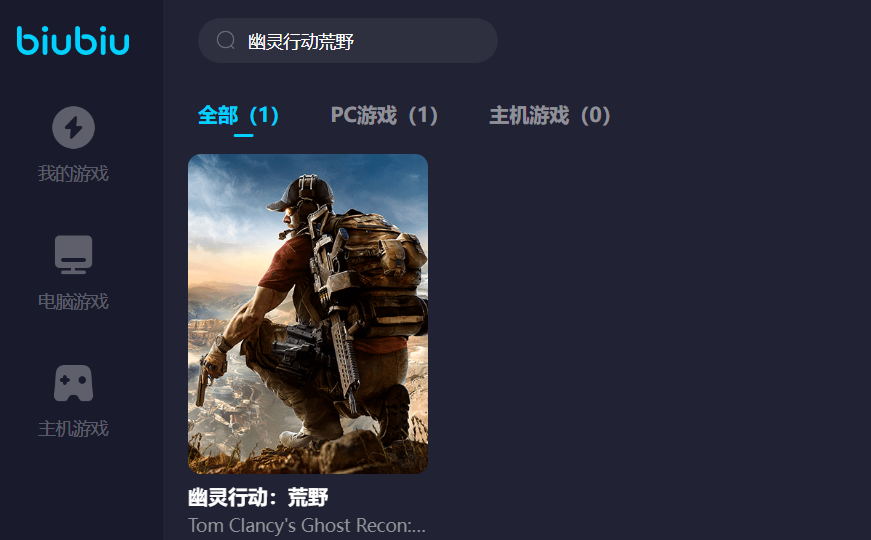
Task: Open the 电脑游戏 monitor icon
Action: [73, 254]
